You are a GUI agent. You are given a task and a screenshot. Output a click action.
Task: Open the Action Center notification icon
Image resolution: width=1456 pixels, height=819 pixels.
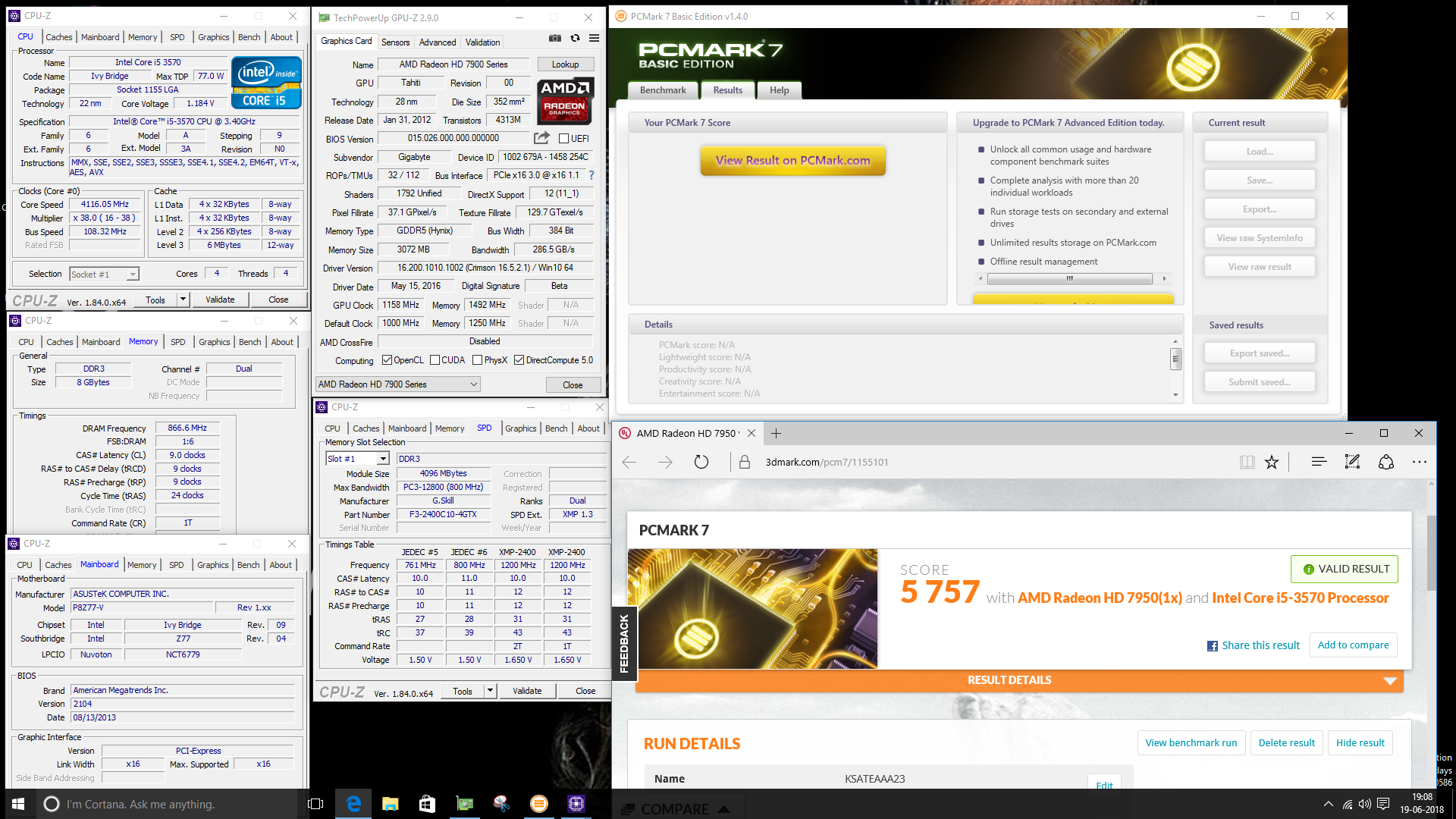(1383, 804)
